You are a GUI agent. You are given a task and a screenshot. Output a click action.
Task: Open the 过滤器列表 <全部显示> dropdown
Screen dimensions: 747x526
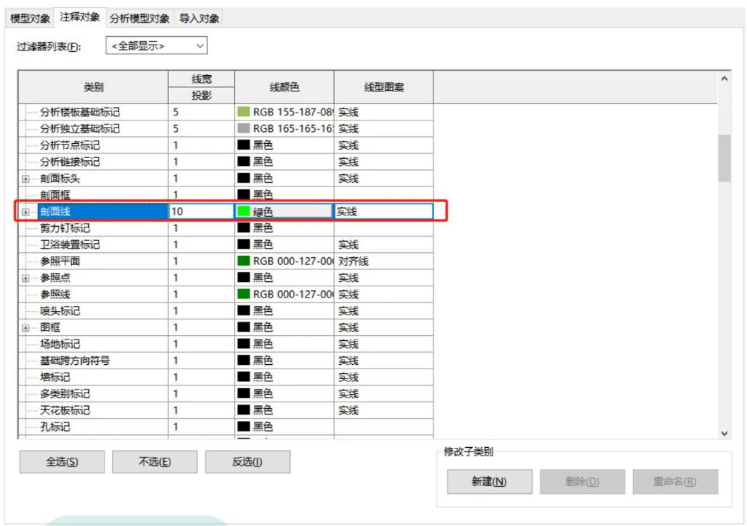point(156,46)
